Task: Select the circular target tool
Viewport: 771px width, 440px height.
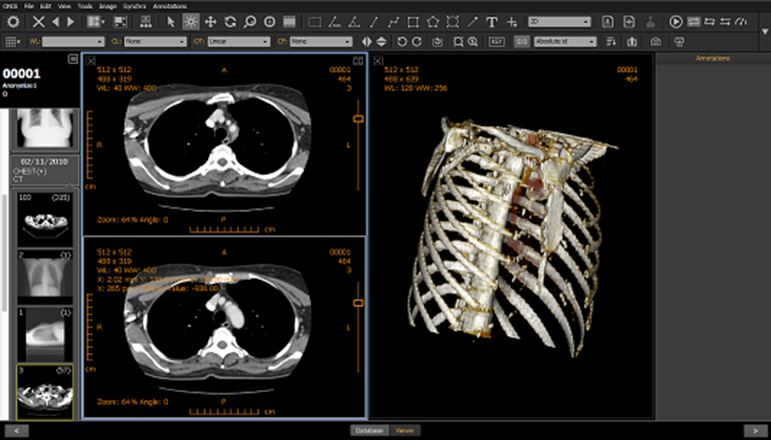Action: pos(269,22)
